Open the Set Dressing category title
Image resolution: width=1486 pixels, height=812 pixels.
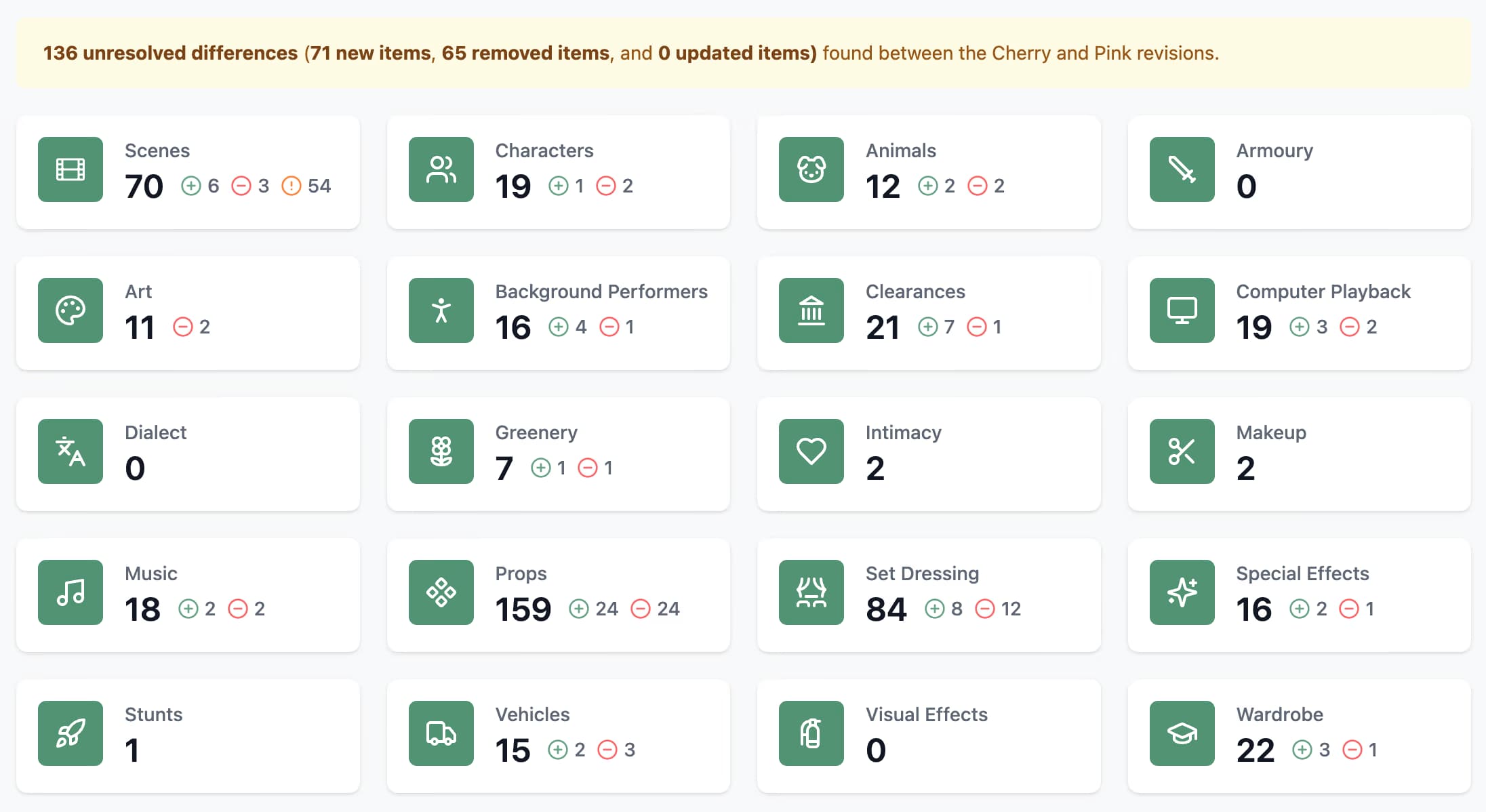pos(922,573)
